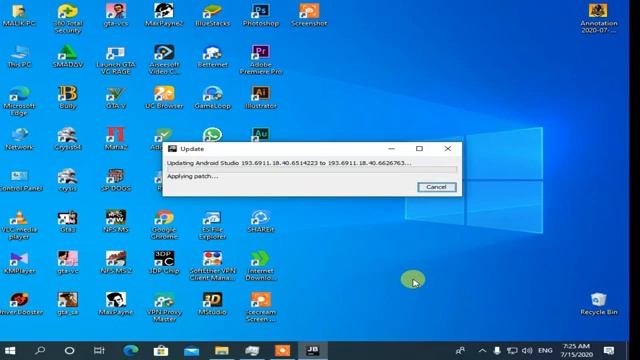The width and height of the screenshot is (640, 360).
Task: Open the Windows Start menu
Action: (x=10, y=351)
